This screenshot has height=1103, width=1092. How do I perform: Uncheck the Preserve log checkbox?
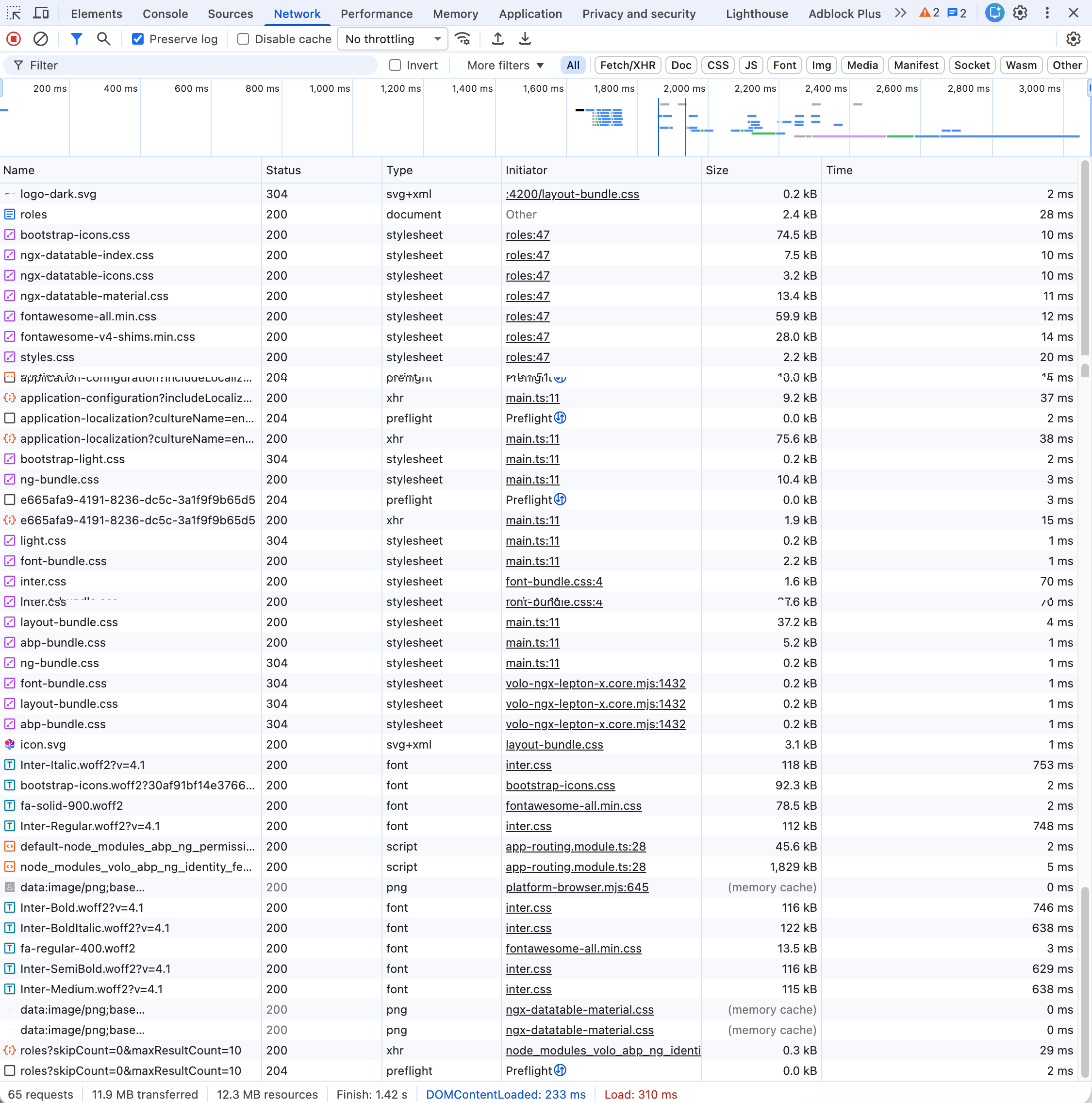tap(137, 39)
